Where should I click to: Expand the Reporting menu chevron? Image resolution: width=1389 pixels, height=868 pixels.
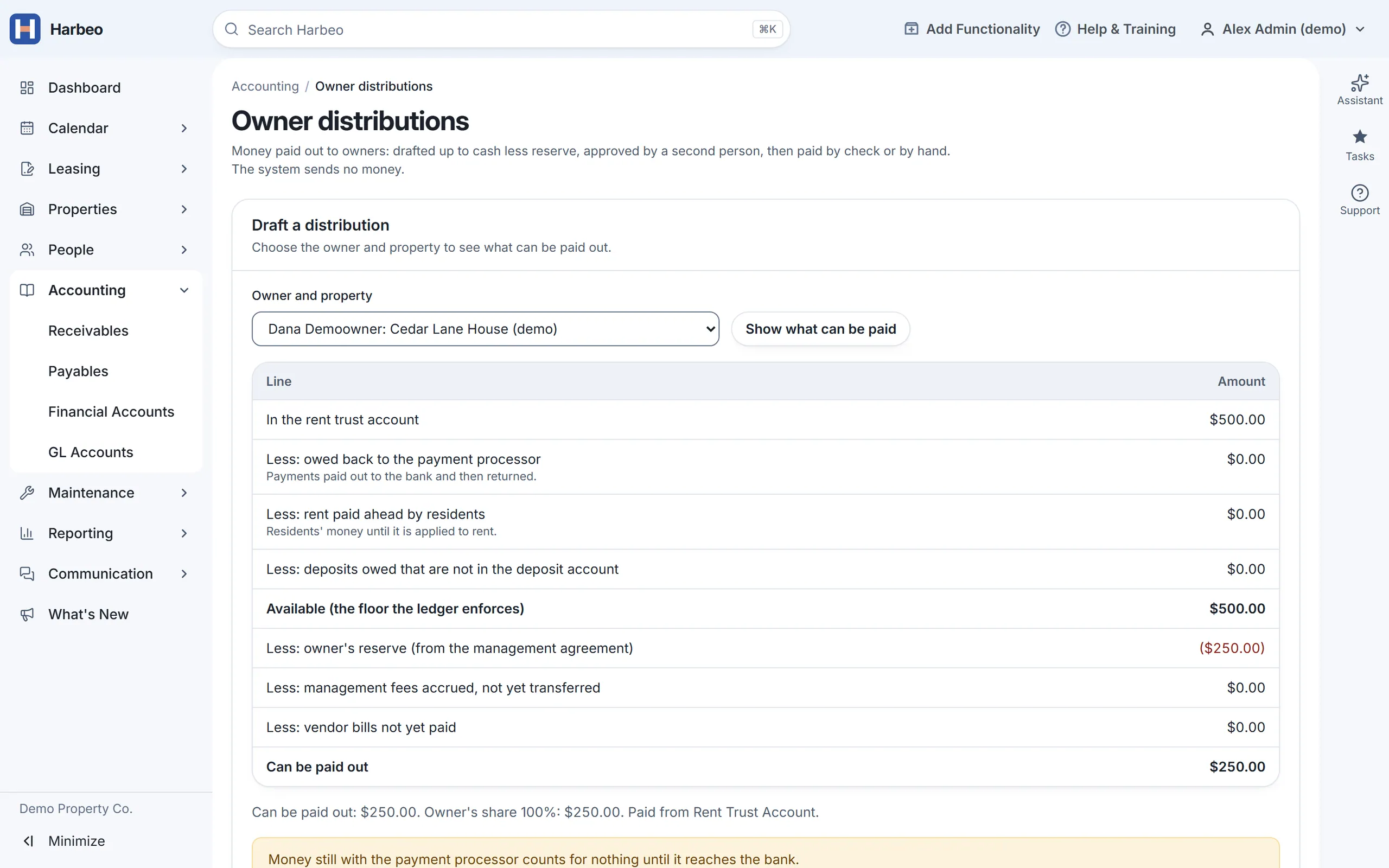(x=184, y=533)
